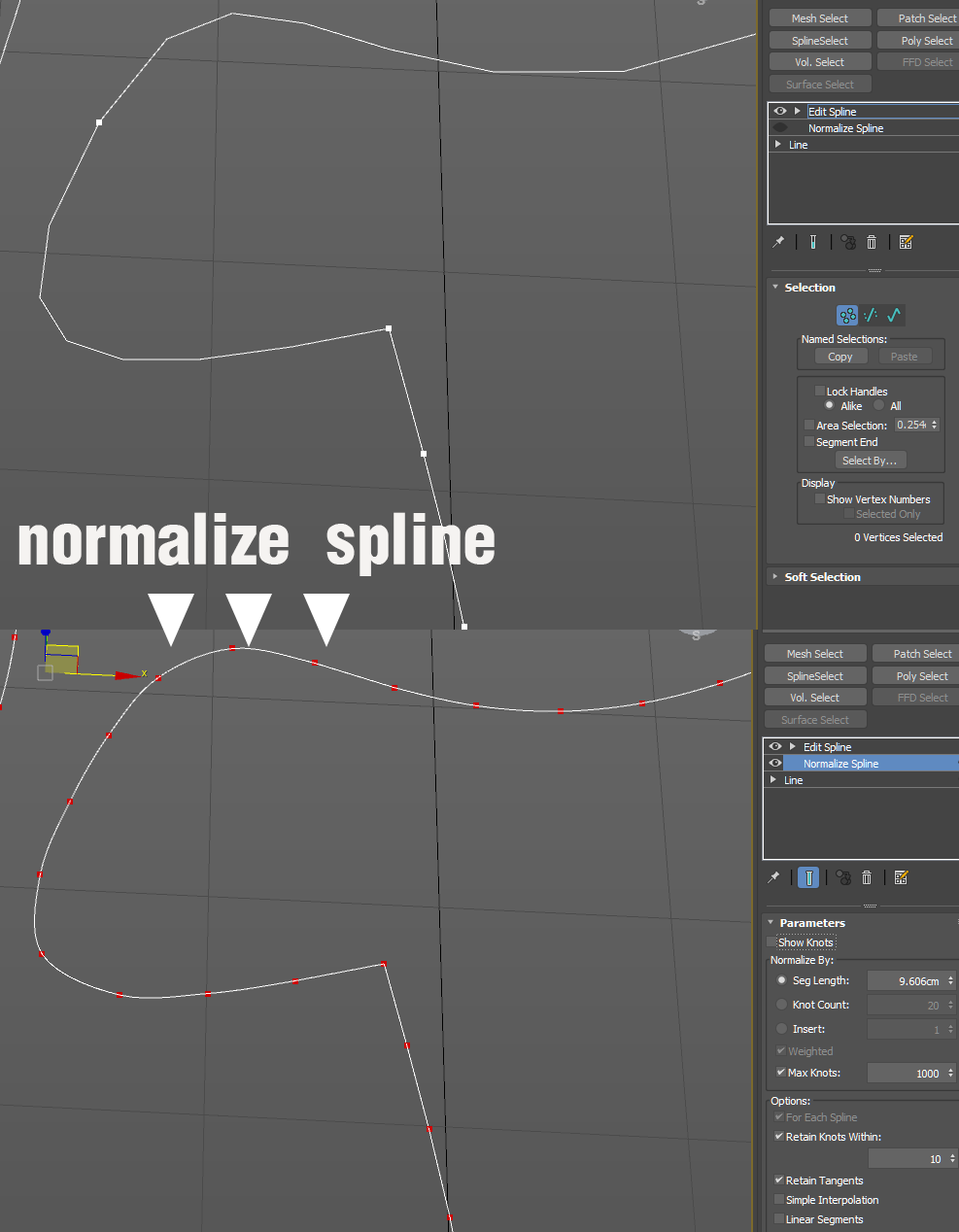Viewport: 959px width, 1232px height.
Task: Select the All radio option
Action: coord(878,405)
